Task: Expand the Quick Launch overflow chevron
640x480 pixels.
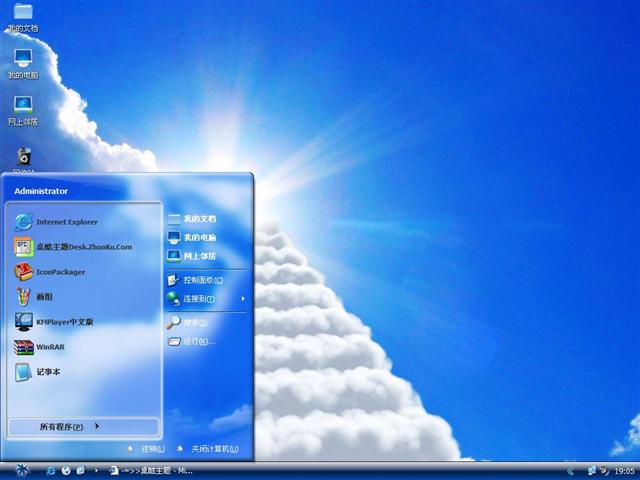Action: [96, 471]
